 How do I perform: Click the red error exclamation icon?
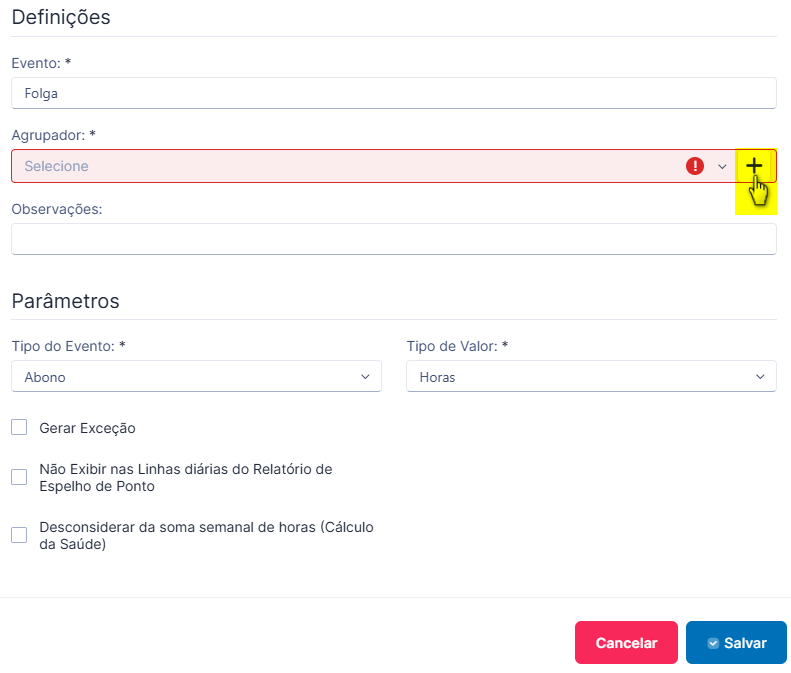695,166
